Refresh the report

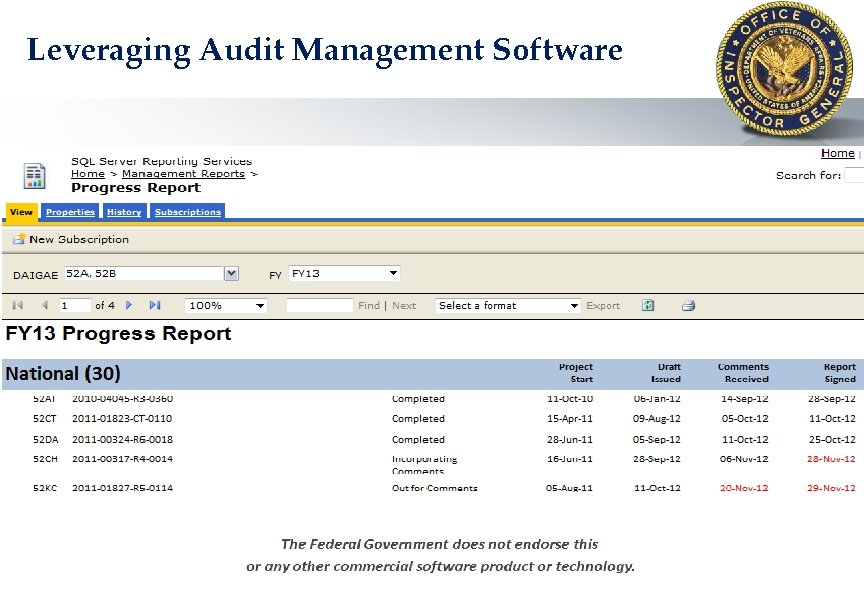click(648, 305)
